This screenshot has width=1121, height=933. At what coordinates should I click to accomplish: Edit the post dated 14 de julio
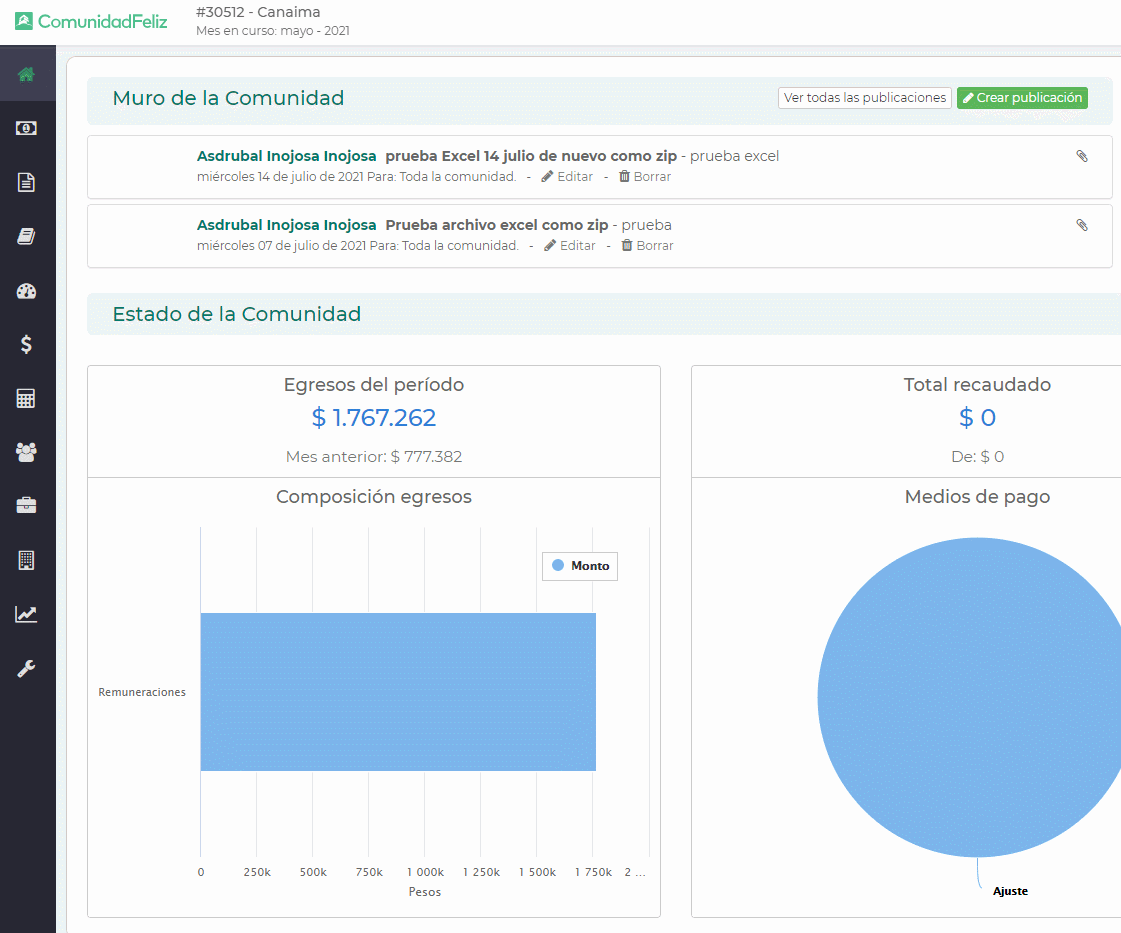[x=567, y=177]
